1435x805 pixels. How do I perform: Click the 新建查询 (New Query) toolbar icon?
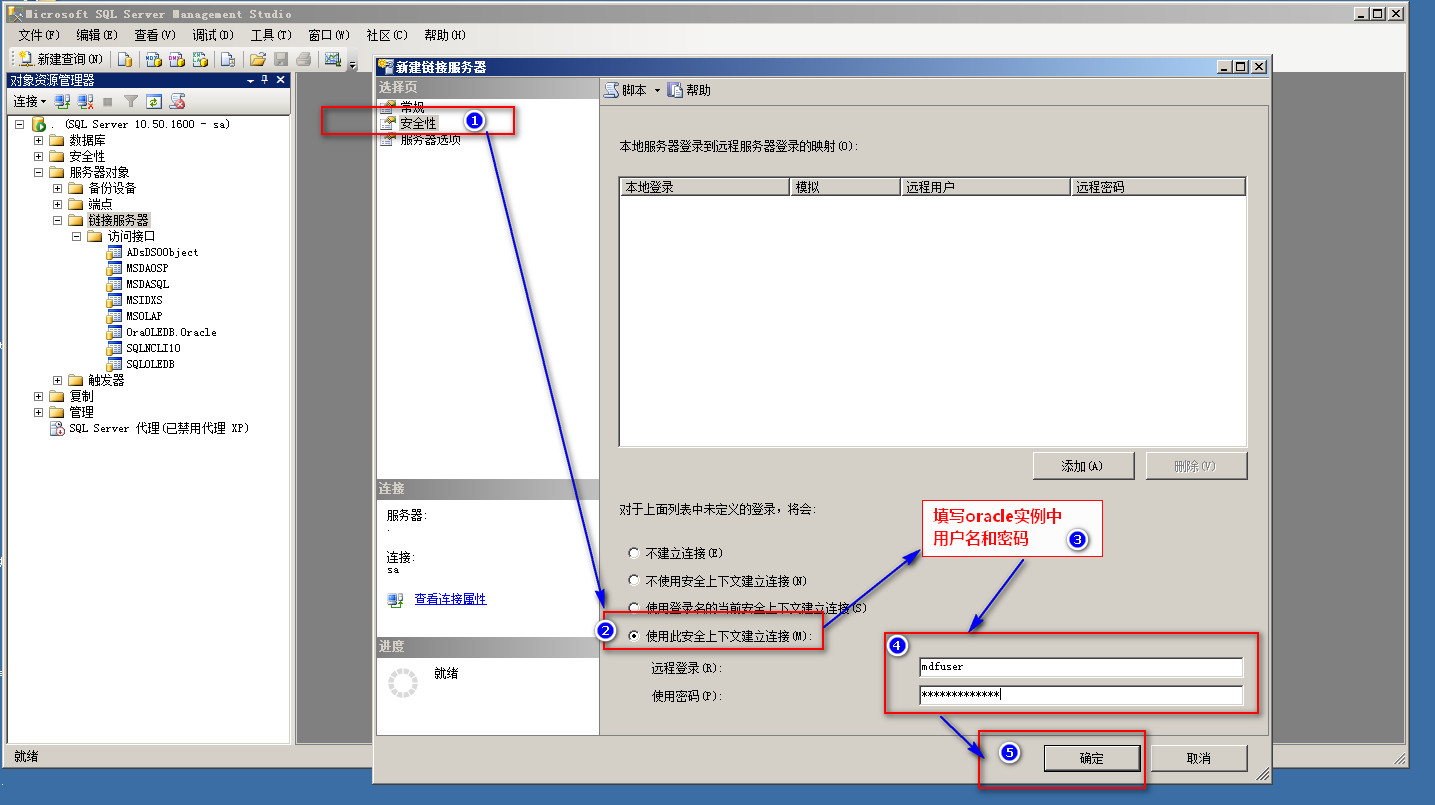coord(26,60)
